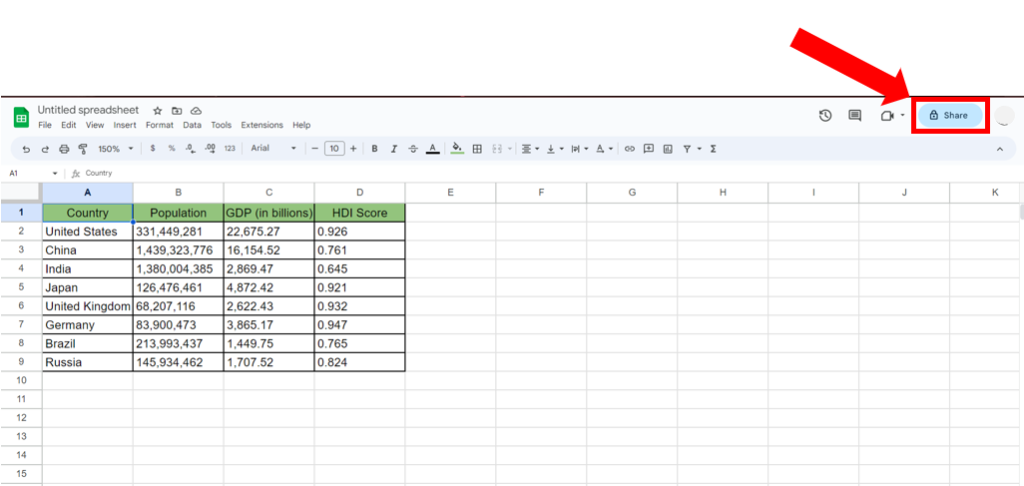Image resolution: width=1024 pixels, height=486 pixels.
Task: Click the Share button
Action: (x=949, y=115)
